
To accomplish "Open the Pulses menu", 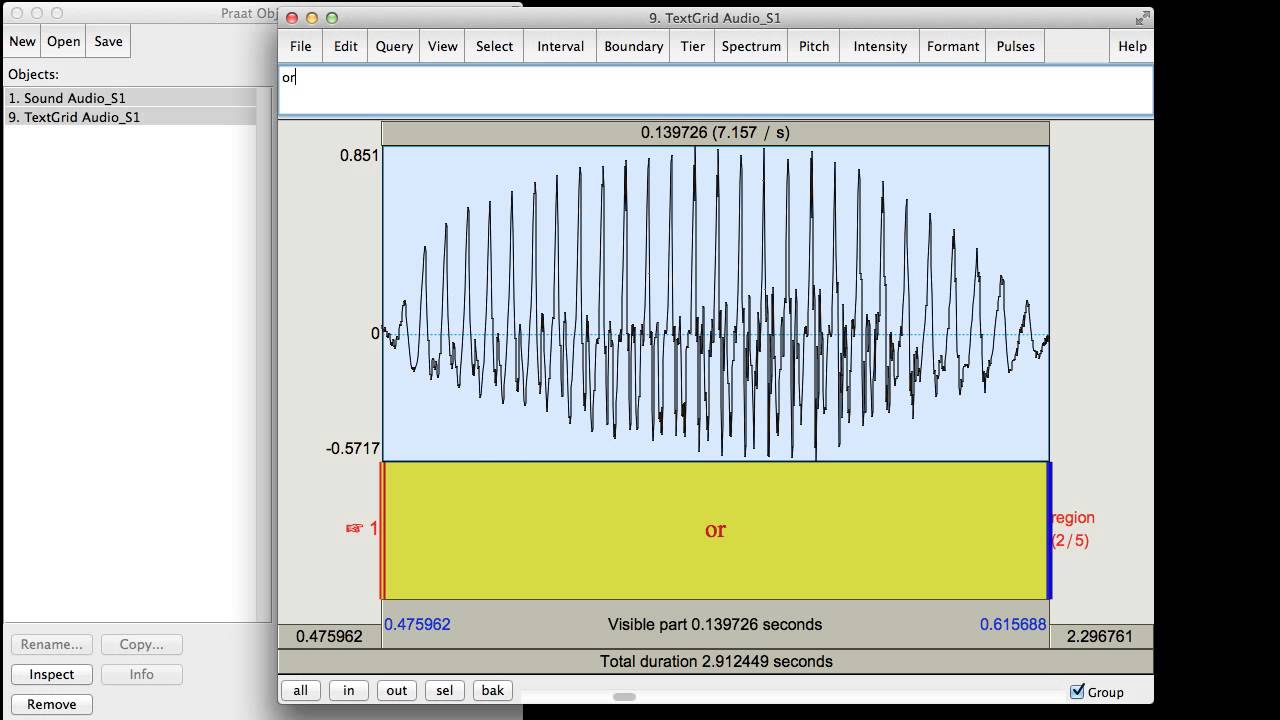I will tap(1015, 46).
